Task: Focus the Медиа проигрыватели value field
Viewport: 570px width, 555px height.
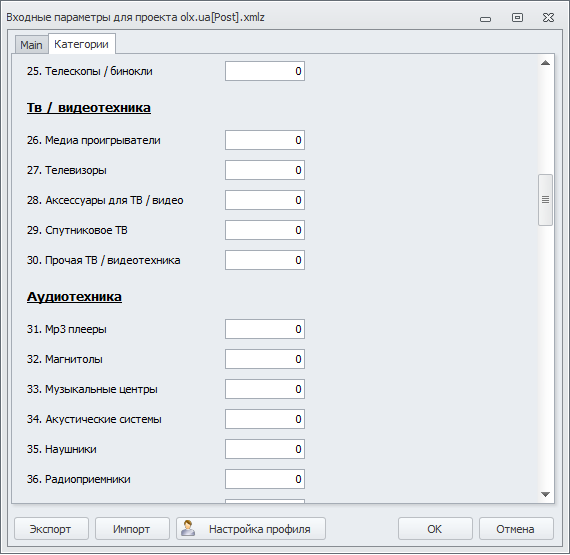Action: tap(265, 140)
